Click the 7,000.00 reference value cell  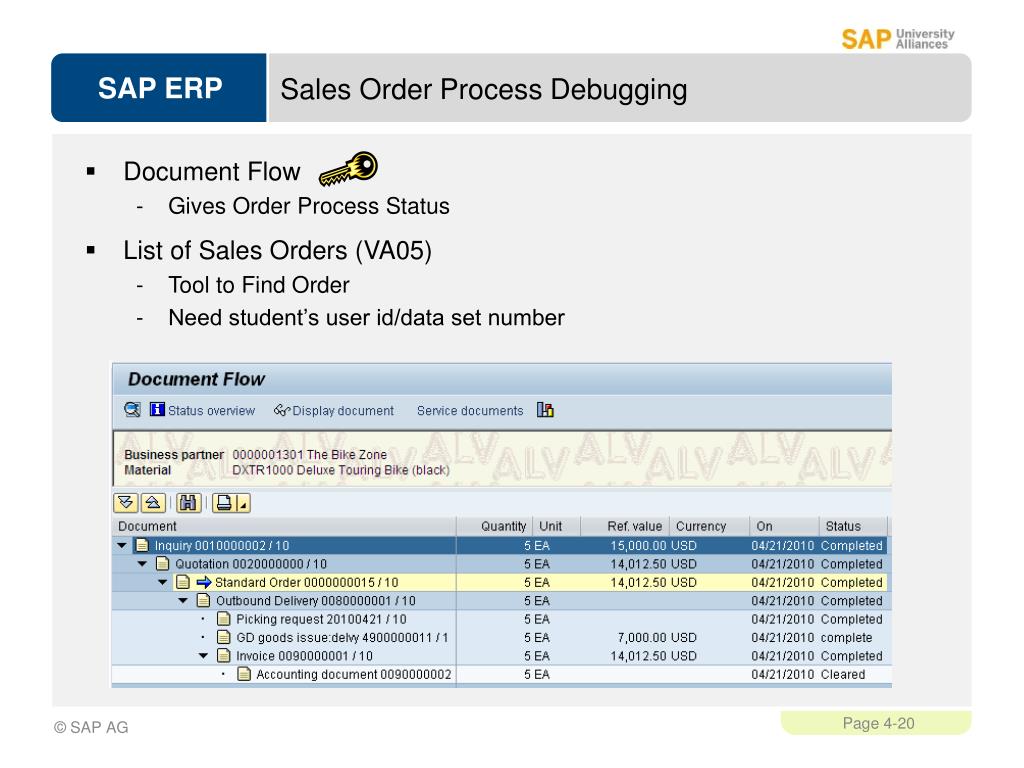tap(642, 637)
